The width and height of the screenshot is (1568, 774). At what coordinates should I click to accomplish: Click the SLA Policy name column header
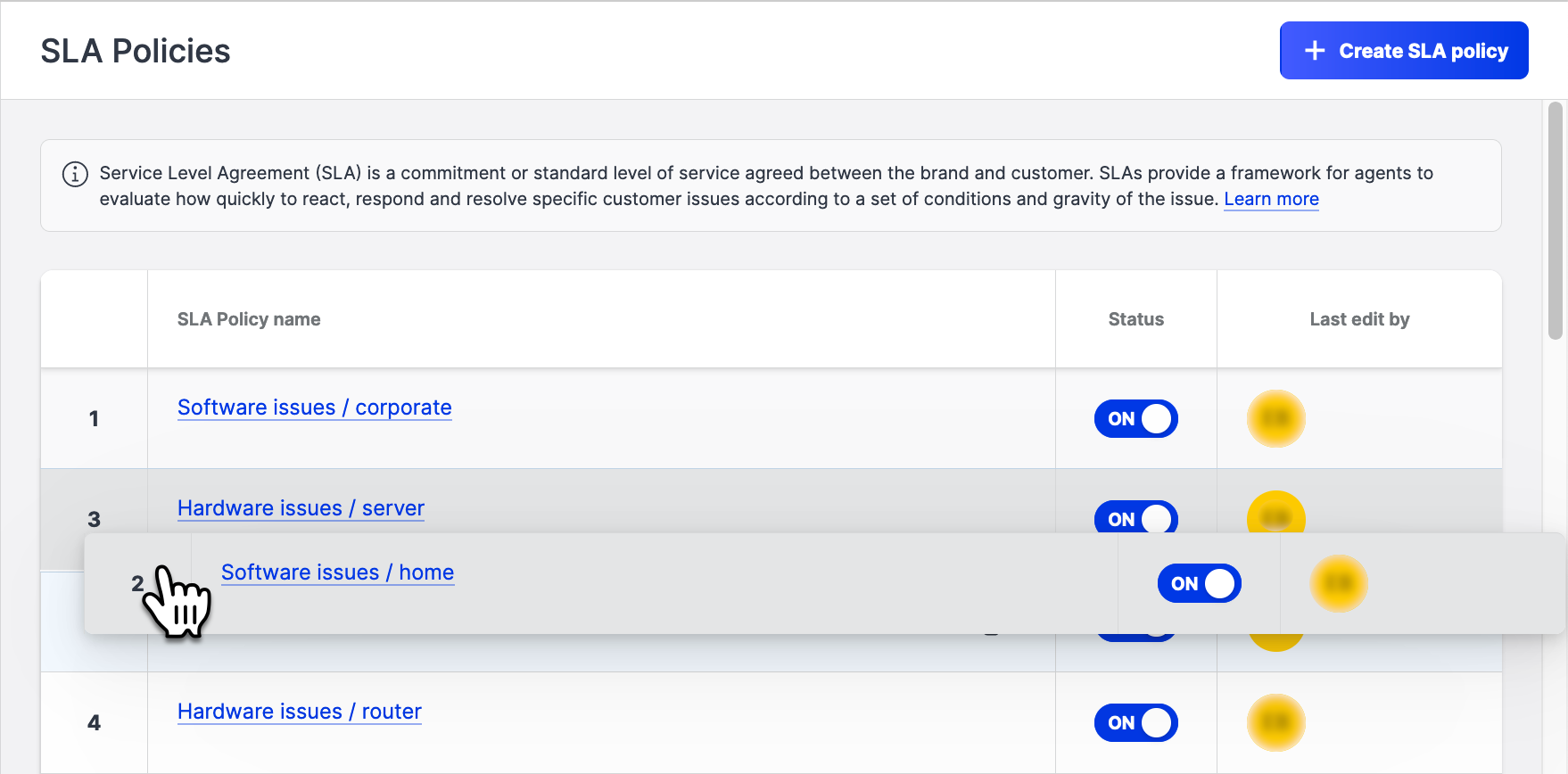(249, 319)
